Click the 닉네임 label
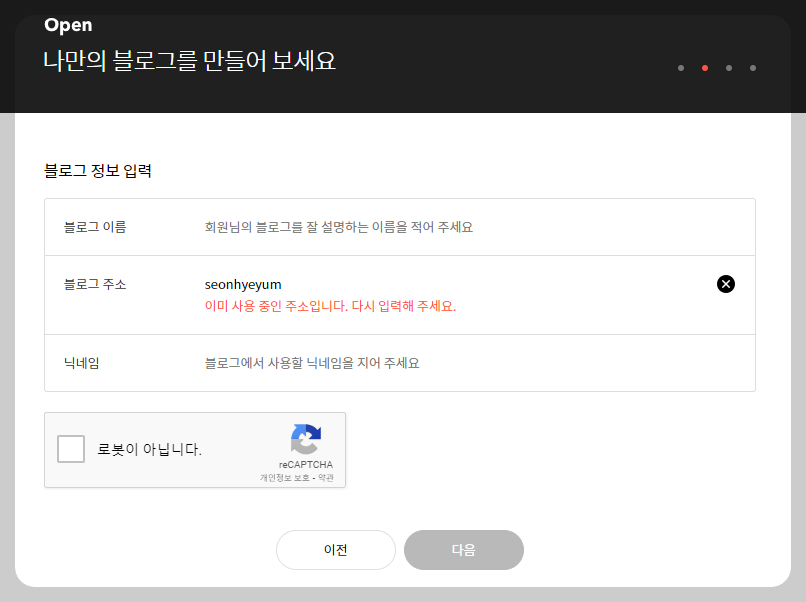Image resolution: width=806 pixels, height=602 pixels. (82, 363)
